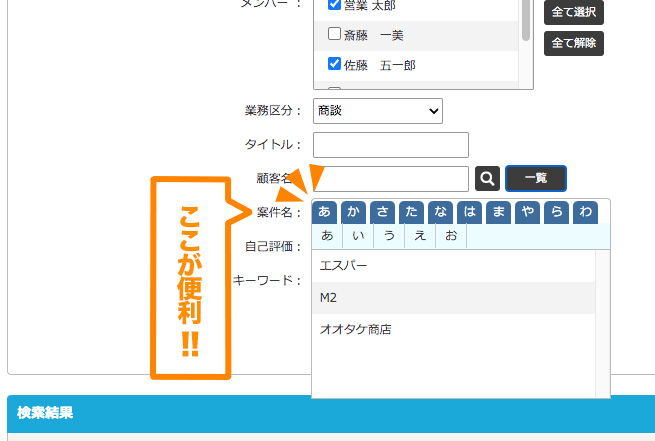Screen dimensions: 655x441
Task: Select the ま kana row tab
Action: point(498,212)
